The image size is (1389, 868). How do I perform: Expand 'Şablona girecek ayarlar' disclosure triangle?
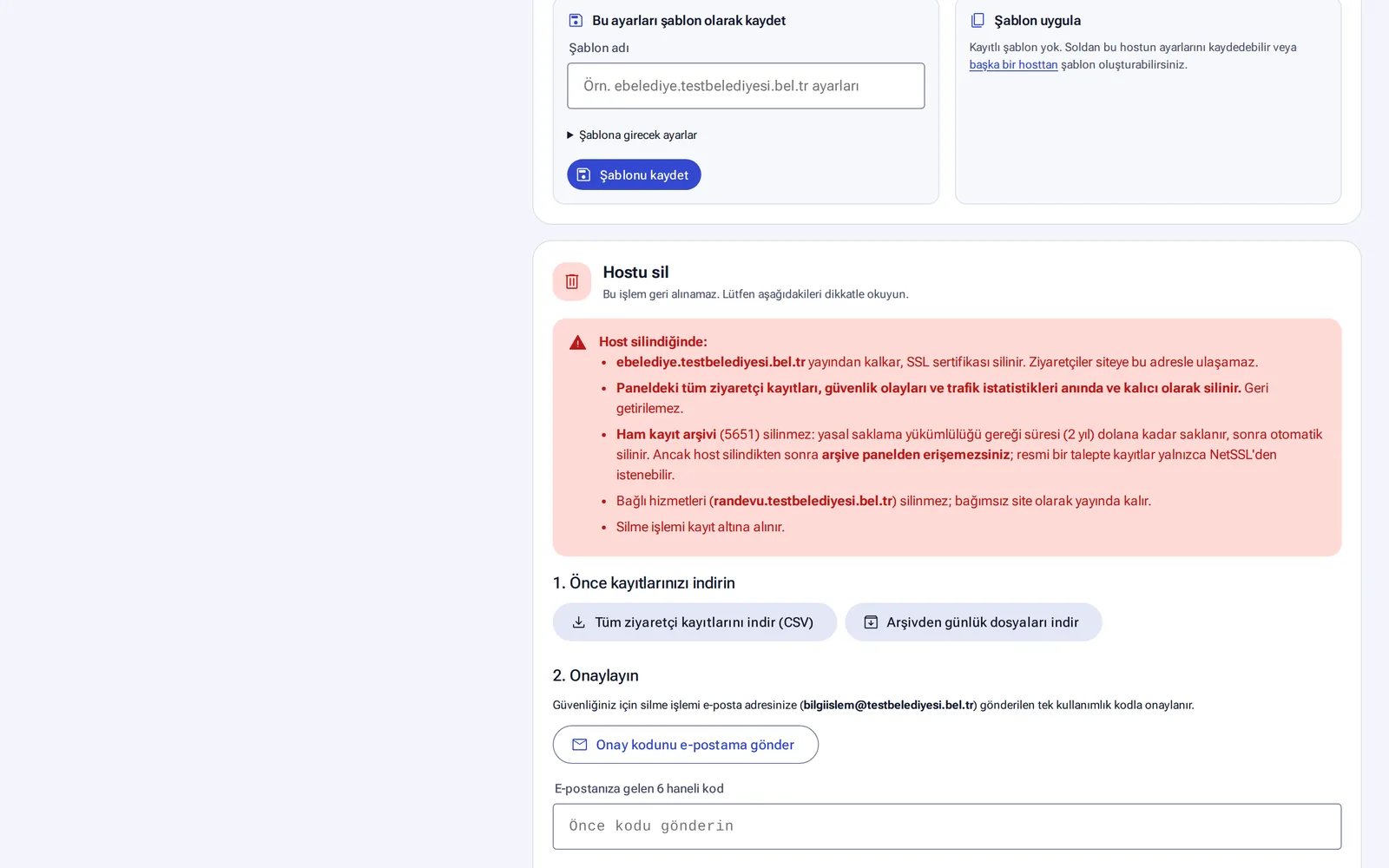570,135
